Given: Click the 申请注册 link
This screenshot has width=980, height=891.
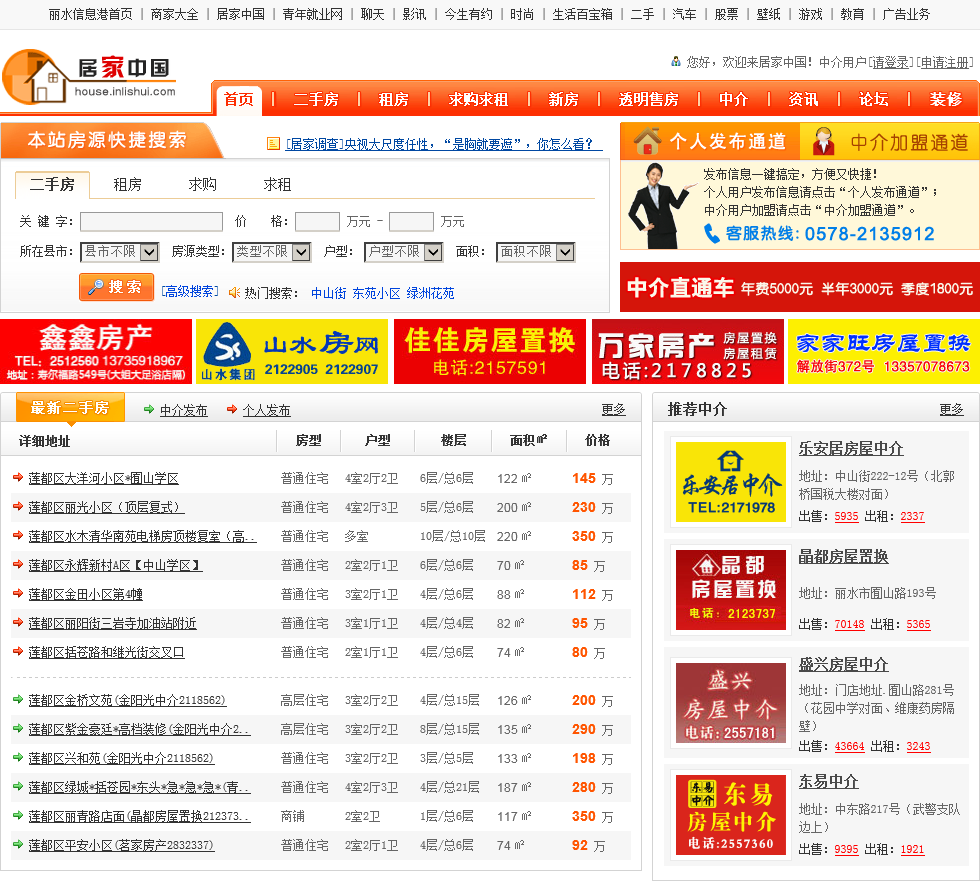Looking at the screenshot, I should [945, 62].
